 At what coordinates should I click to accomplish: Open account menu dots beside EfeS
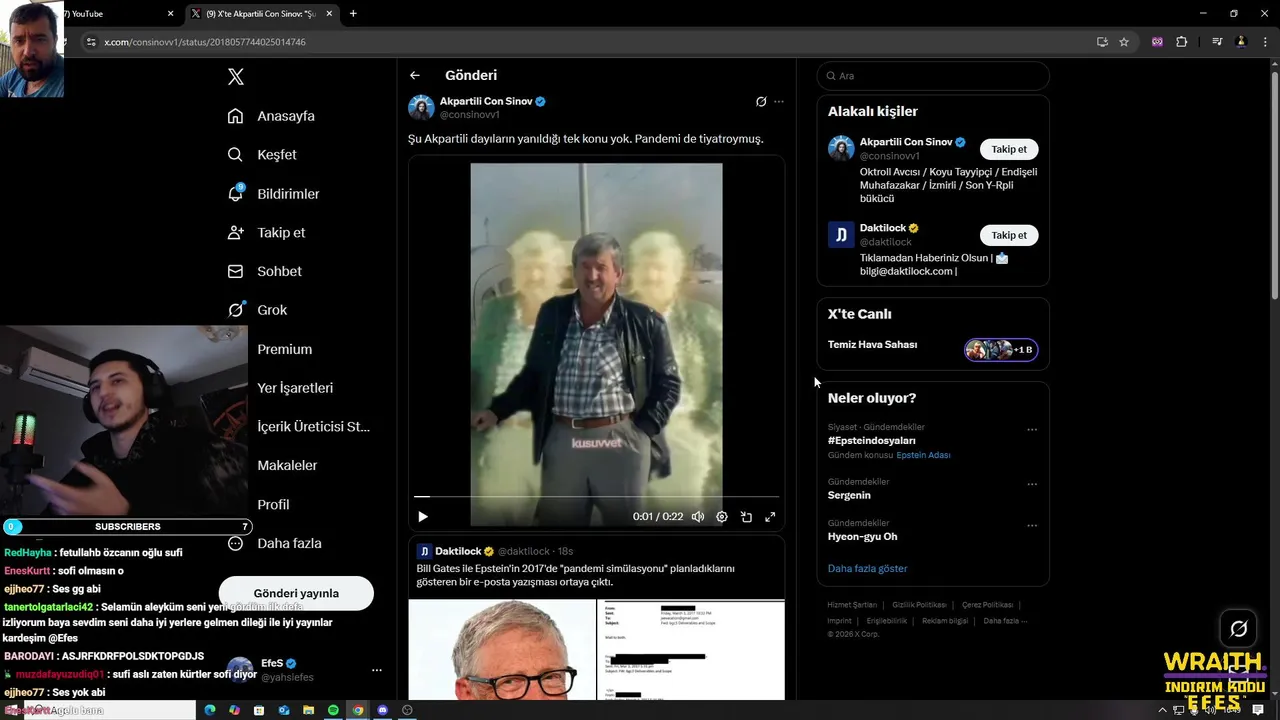click(377, 670)
